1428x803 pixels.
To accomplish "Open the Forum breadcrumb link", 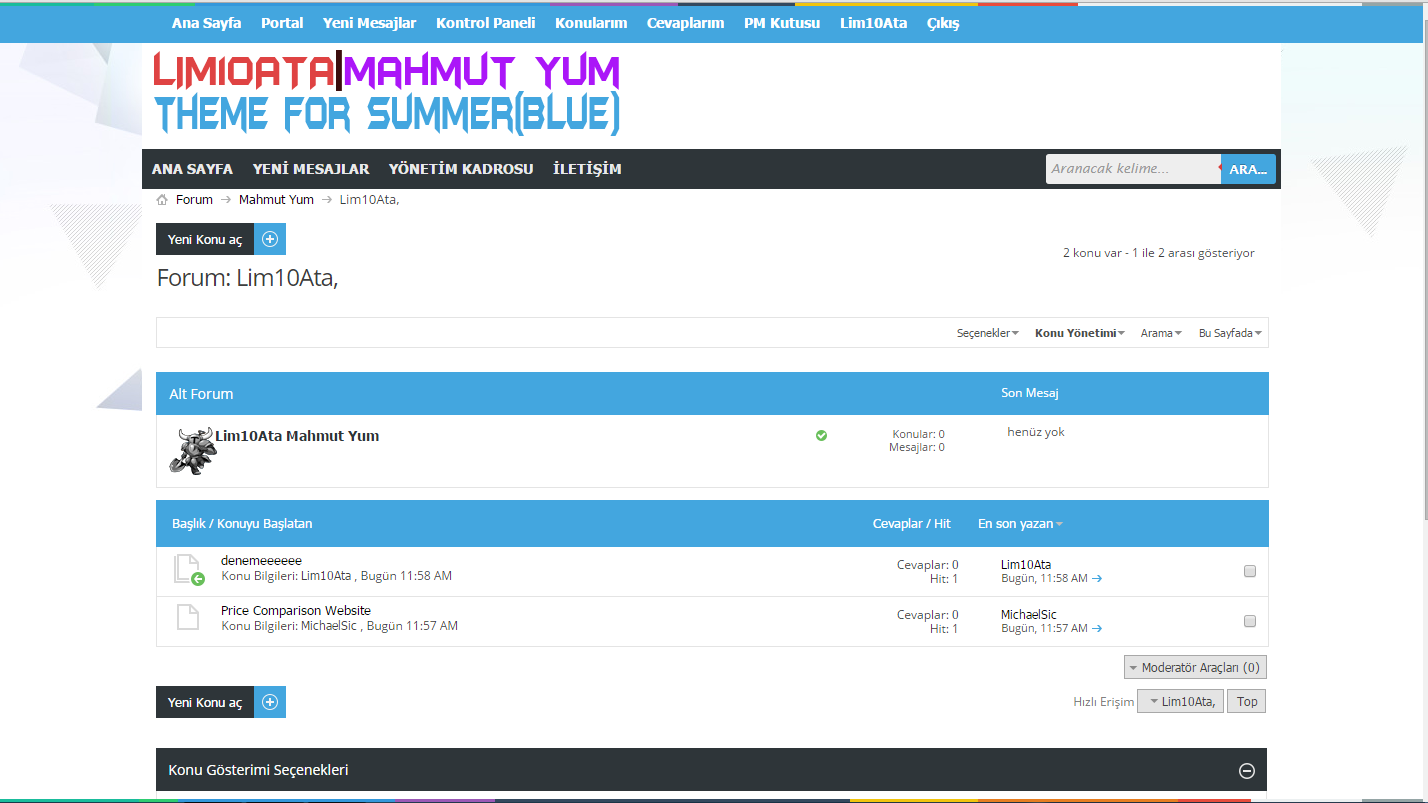I will tap(194, 200).
